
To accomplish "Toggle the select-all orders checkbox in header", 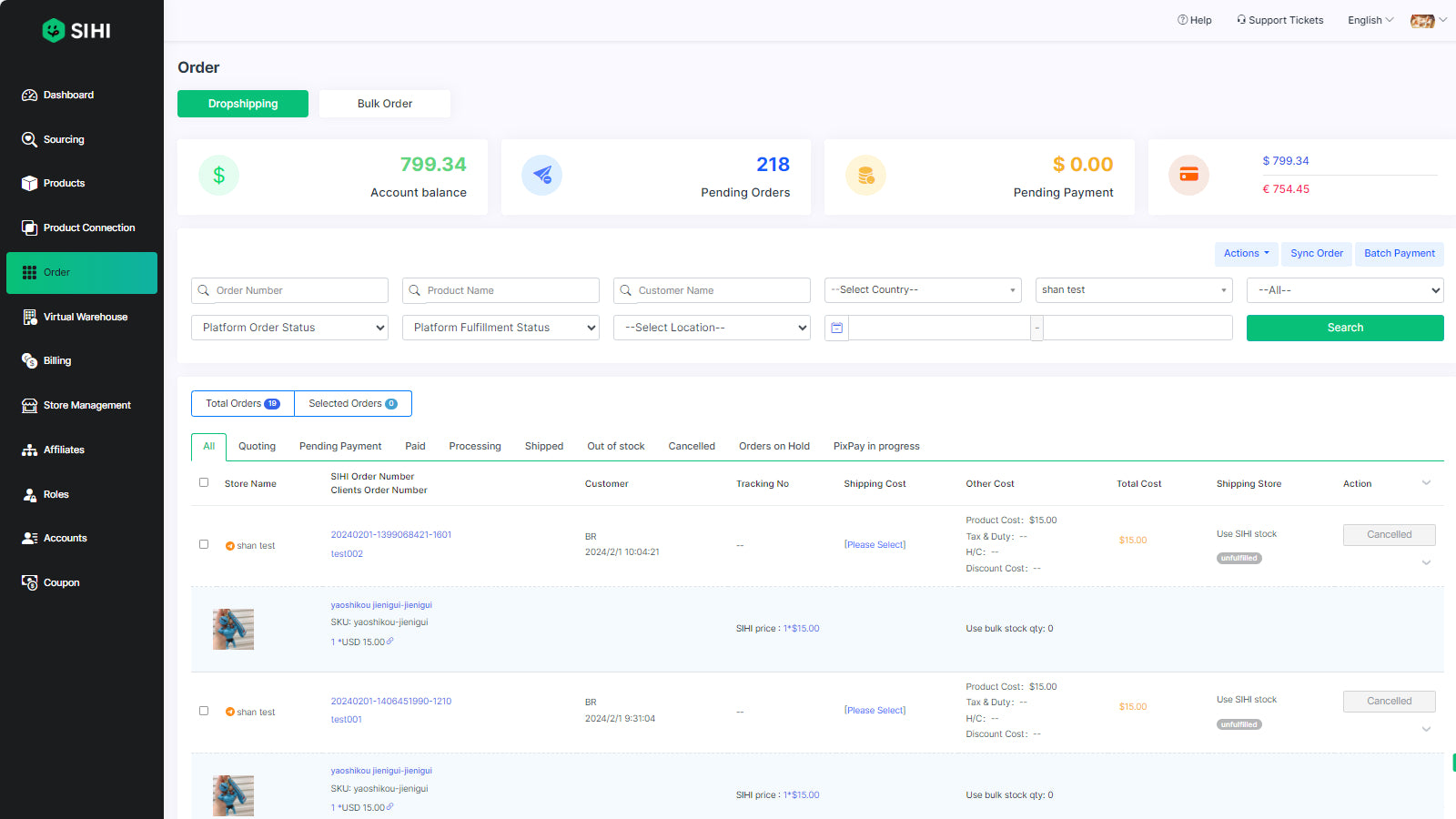I will click(204, 482).
